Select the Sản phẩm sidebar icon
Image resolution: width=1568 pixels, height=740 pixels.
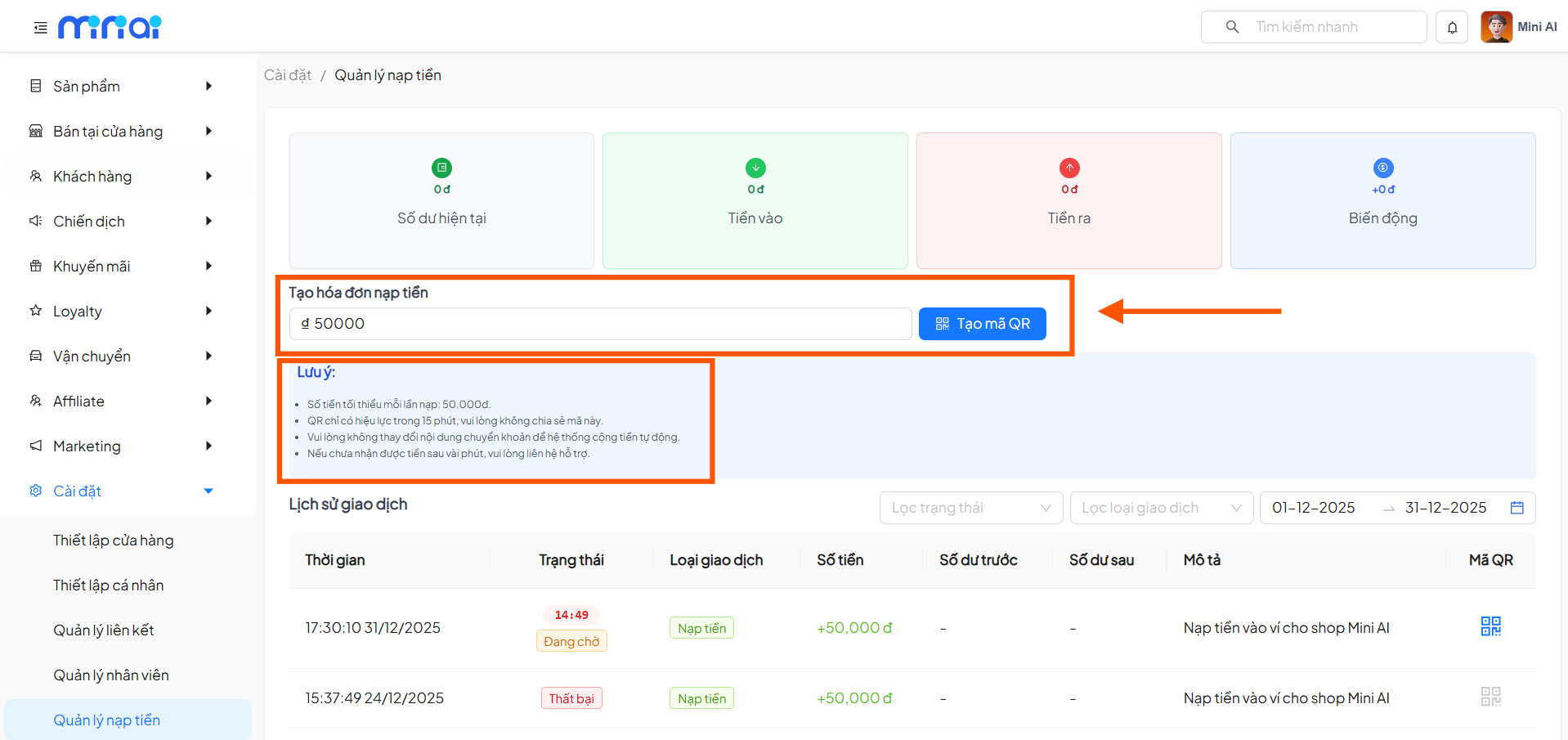(x=34, y=85)
